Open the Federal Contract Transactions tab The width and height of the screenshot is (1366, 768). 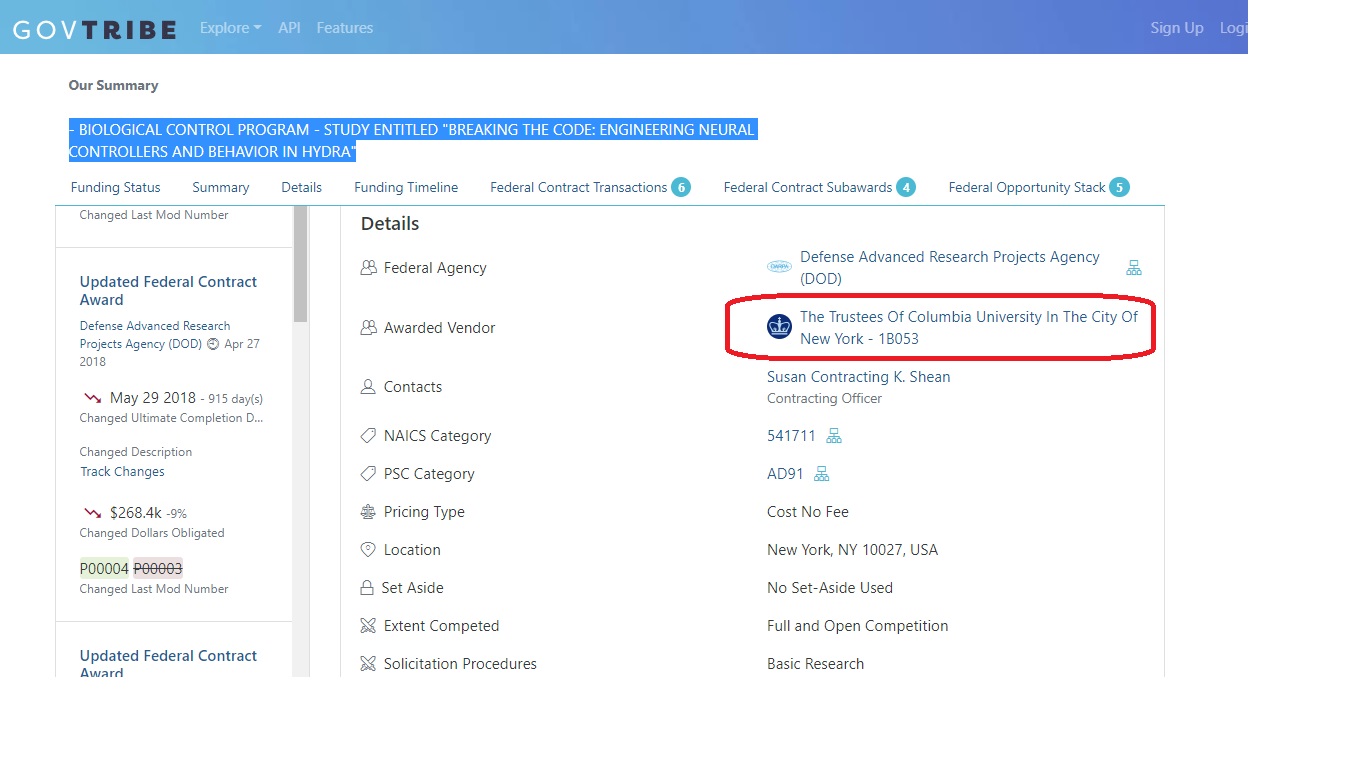590,187
